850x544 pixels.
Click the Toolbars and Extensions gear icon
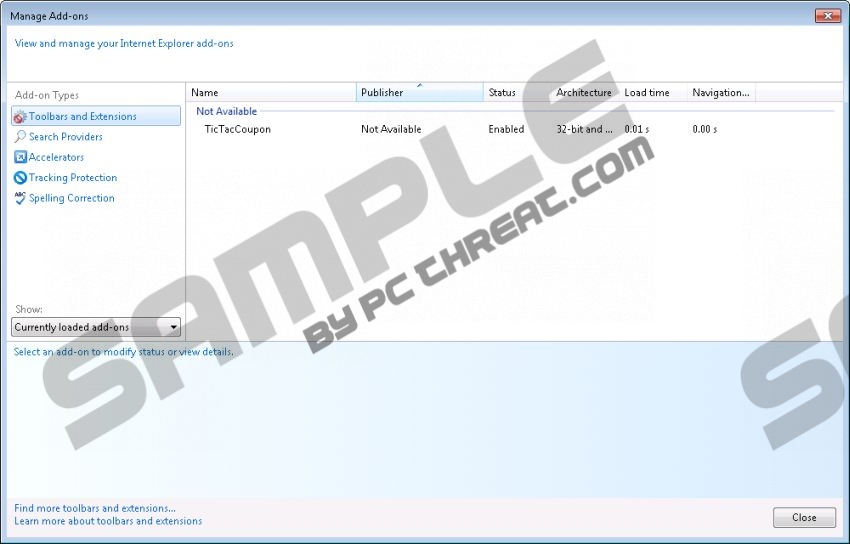pyautogui.click(x=20, y=117)
